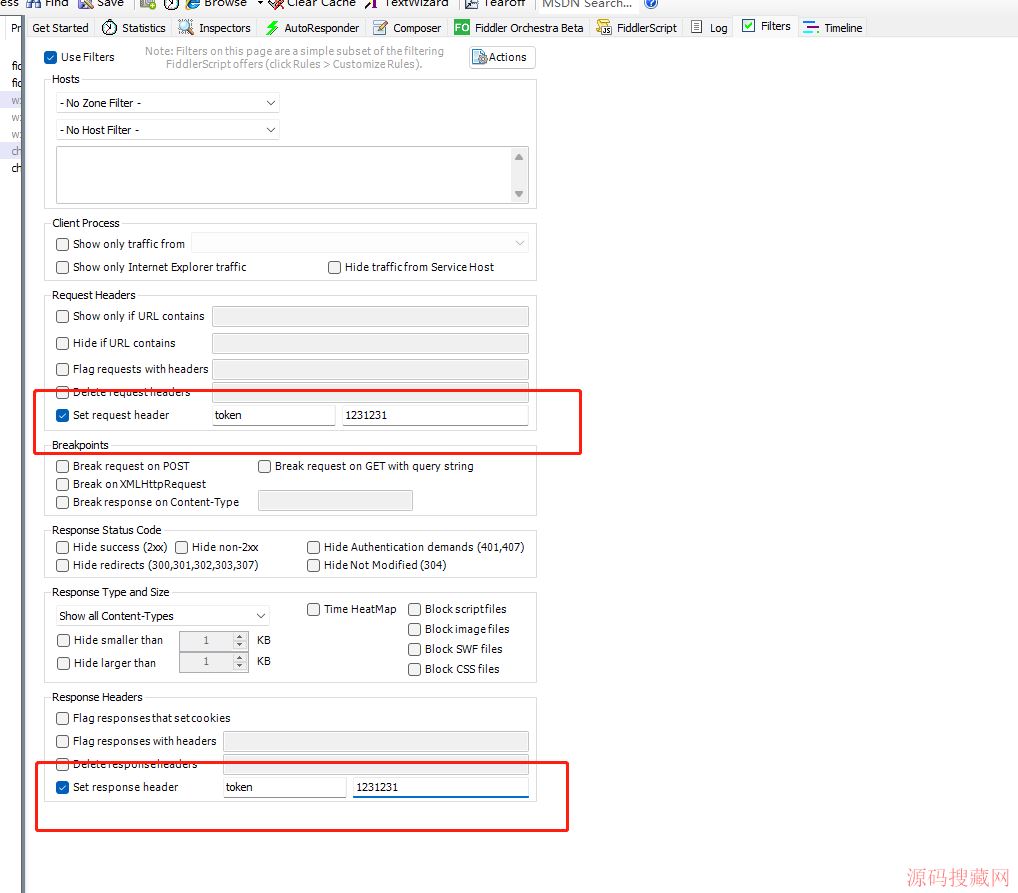Image resolution: width=1018 pixels, height=893 pixels.
Task: Click the Log tab document icon
Action: coord(697,28)
